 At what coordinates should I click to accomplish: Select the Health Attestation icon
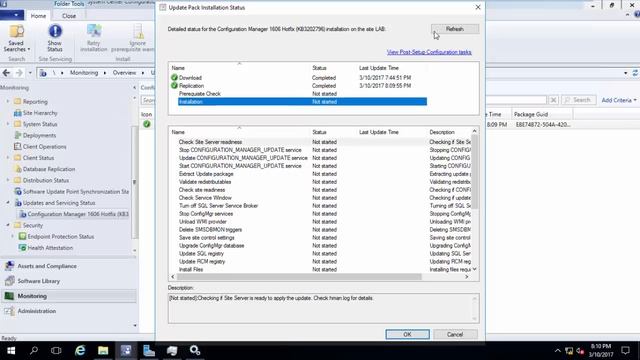coord(22,247)
